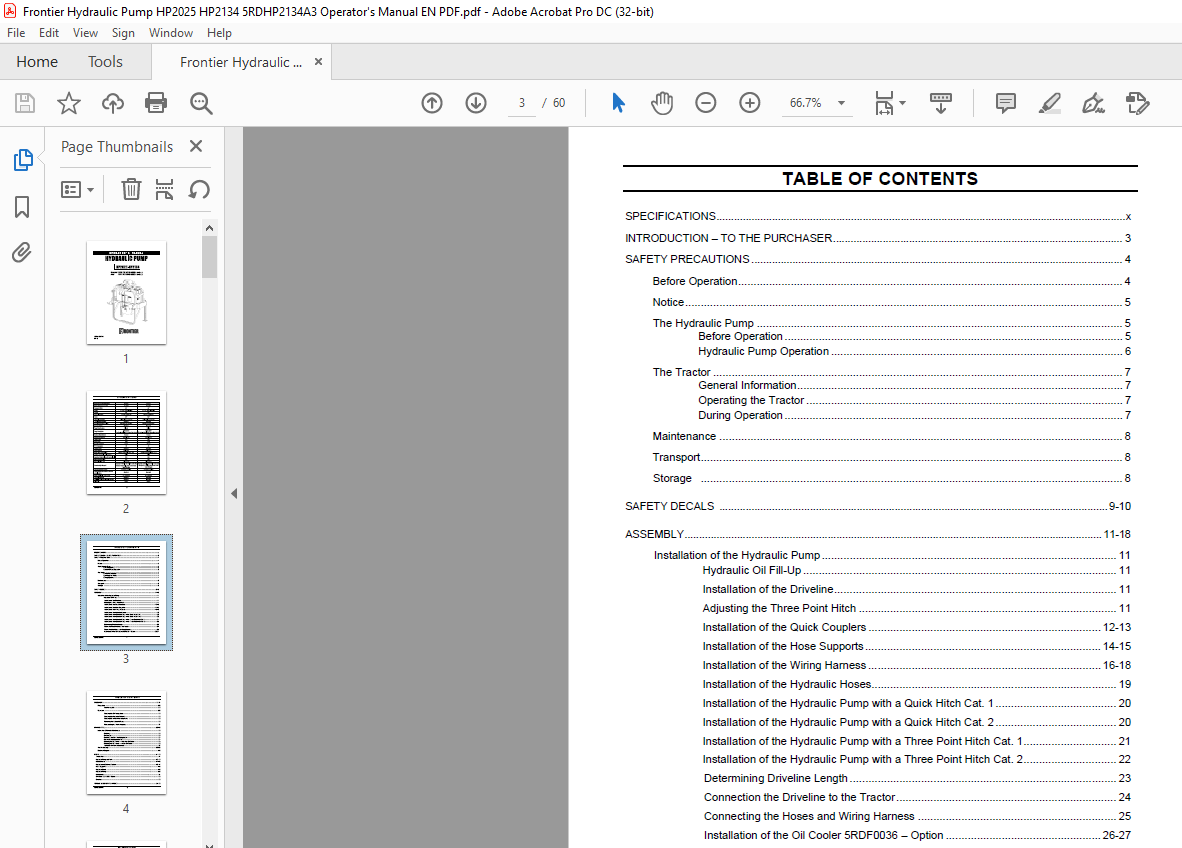The image size is (1182, 848).
Task: Click 'Determining Driveline Length' line
Action: coord(917,779)
